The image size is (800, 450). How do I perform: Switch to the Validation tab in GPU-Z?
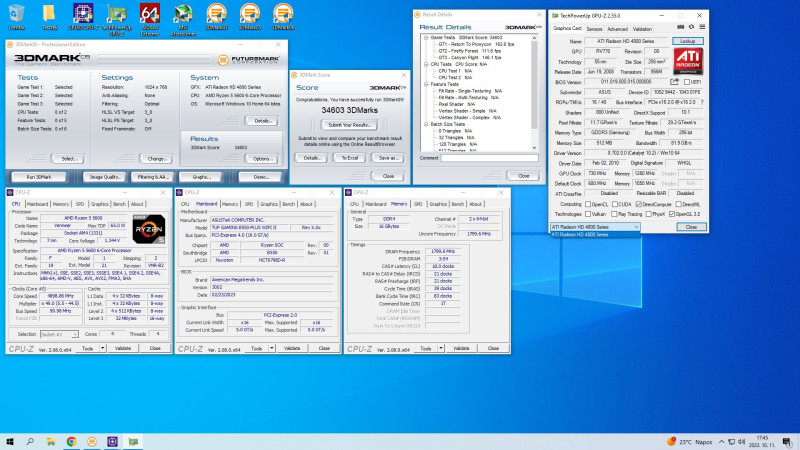coord(642,29)
